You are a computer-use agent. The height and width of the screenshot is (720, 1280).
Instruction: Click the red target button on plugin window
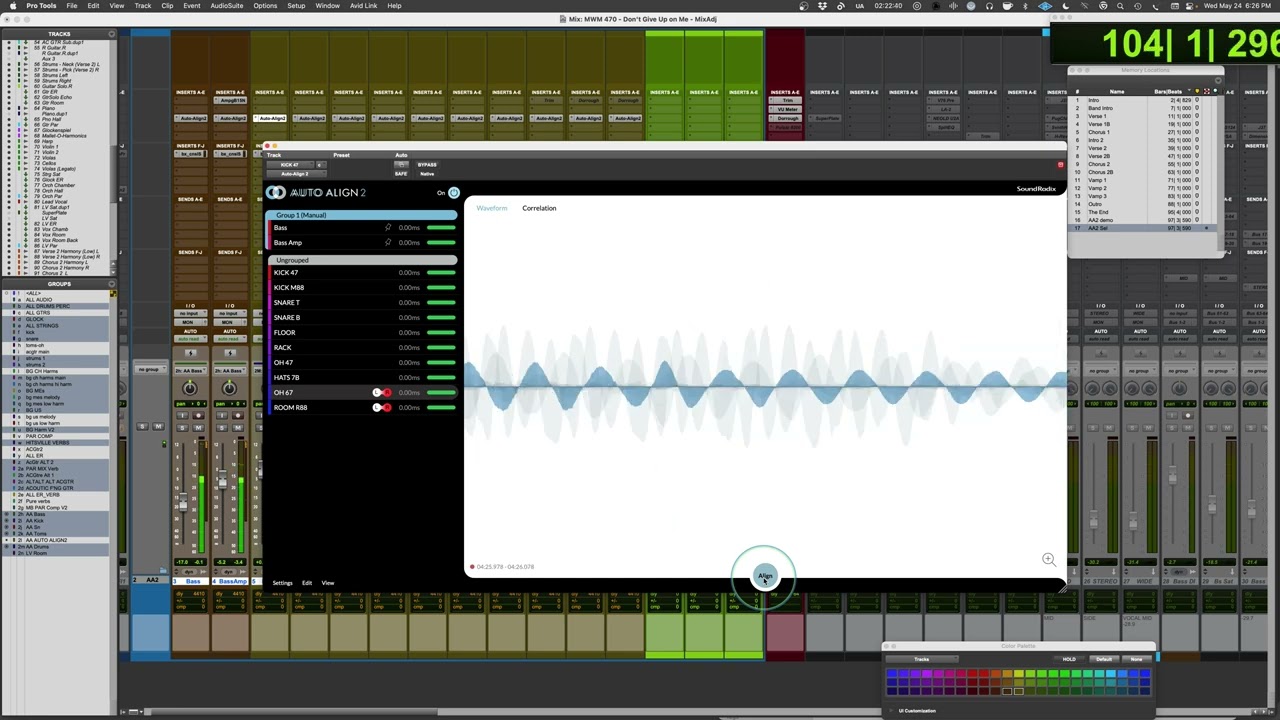point(1060,165)
